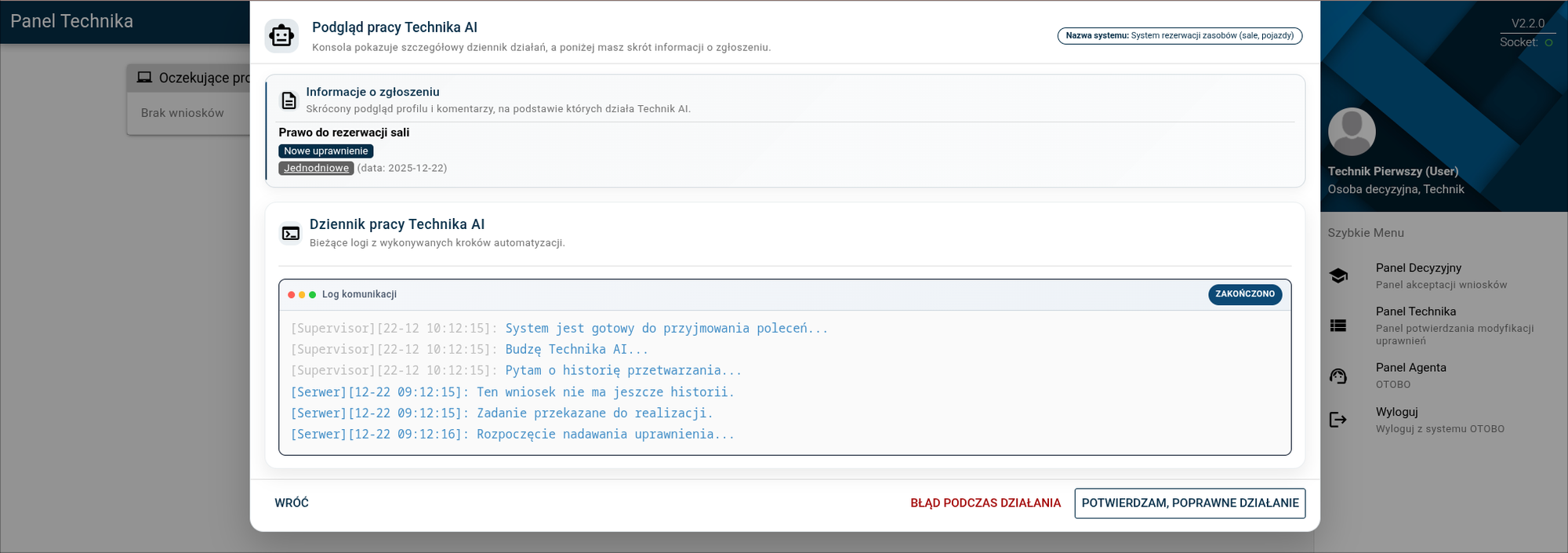The image size is (1568, 553).
Task: Click the Nazwa systemu chip
Action: tap(1179, 35)
